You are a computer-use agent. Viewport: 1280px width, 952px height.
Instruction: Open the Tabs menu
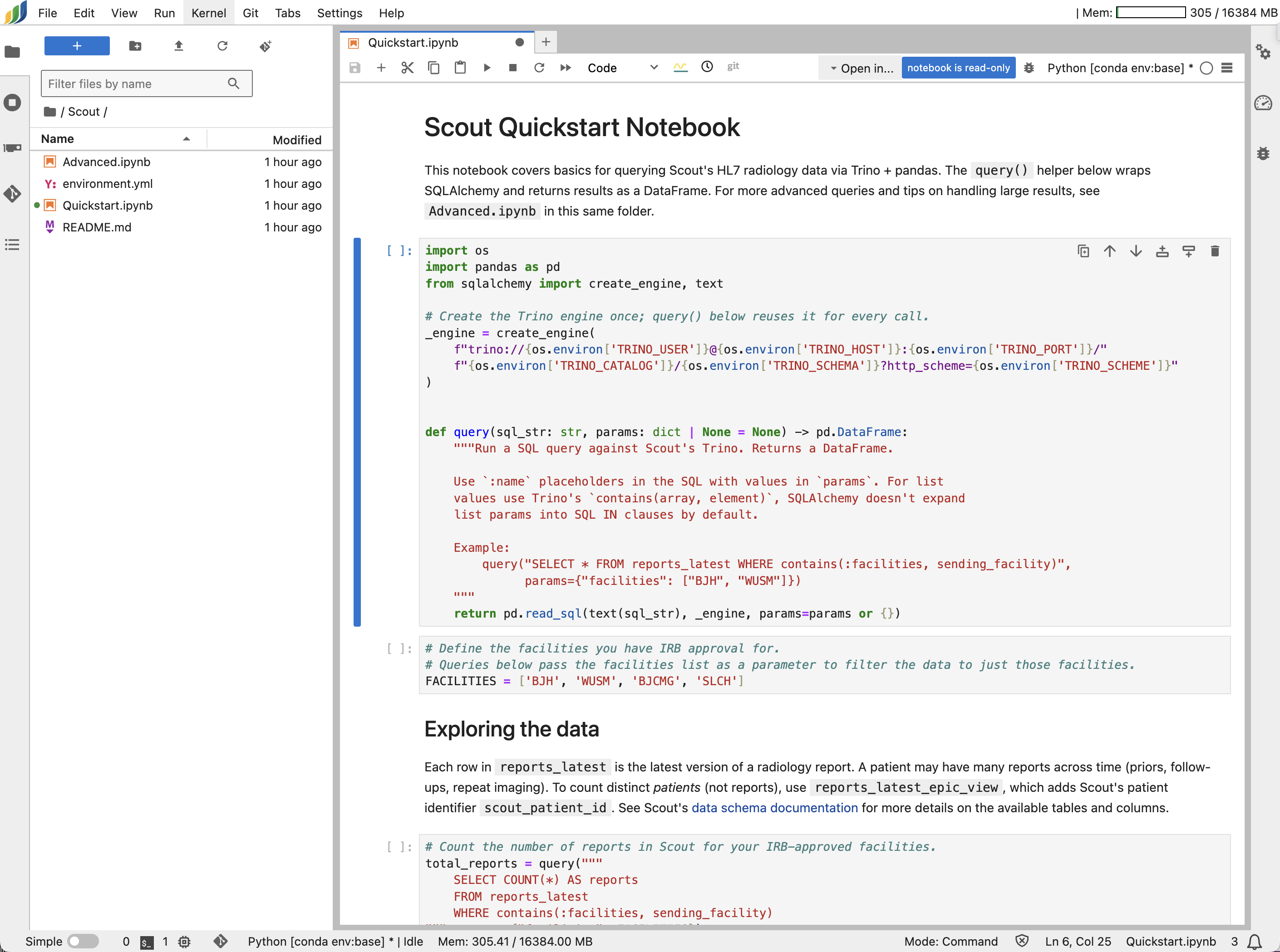(288, 13)
